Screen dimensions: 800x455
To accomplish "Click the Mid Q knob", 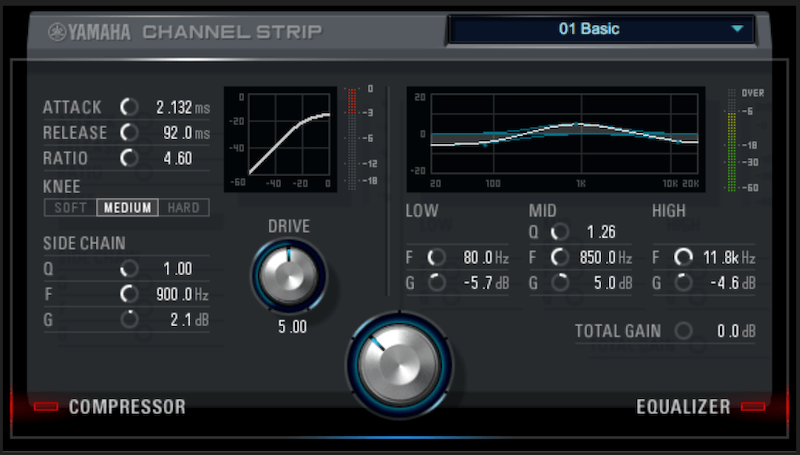I will point(559,232).
